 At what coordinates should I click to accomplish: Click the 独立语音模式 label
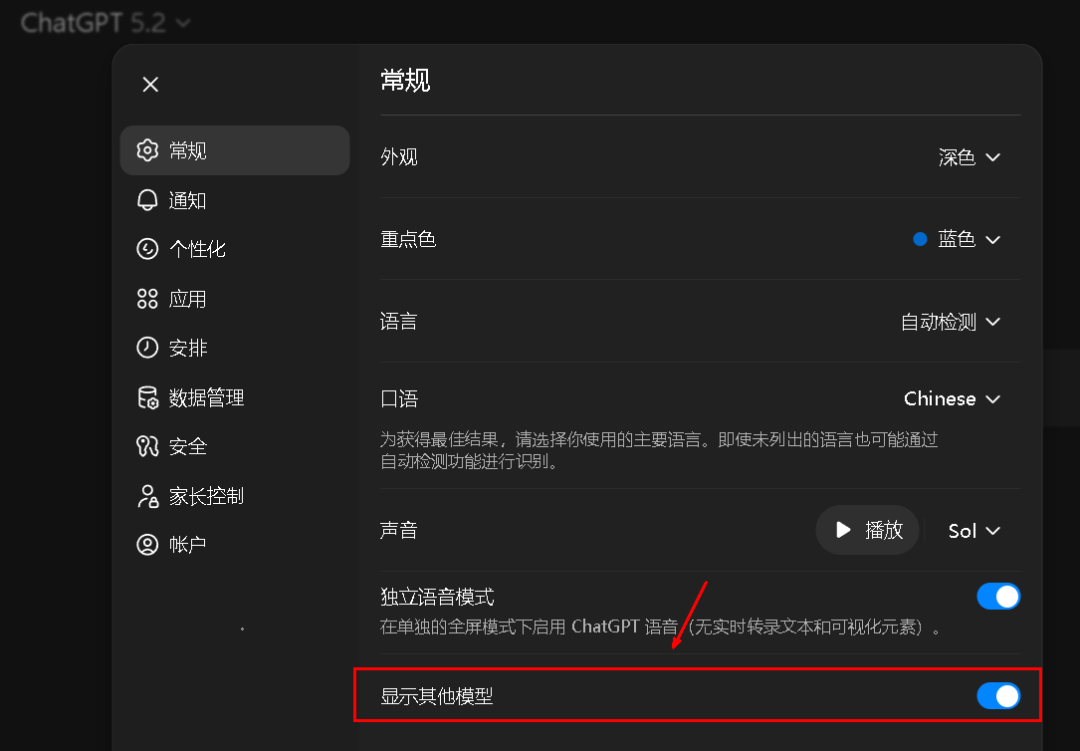(437, 597)
